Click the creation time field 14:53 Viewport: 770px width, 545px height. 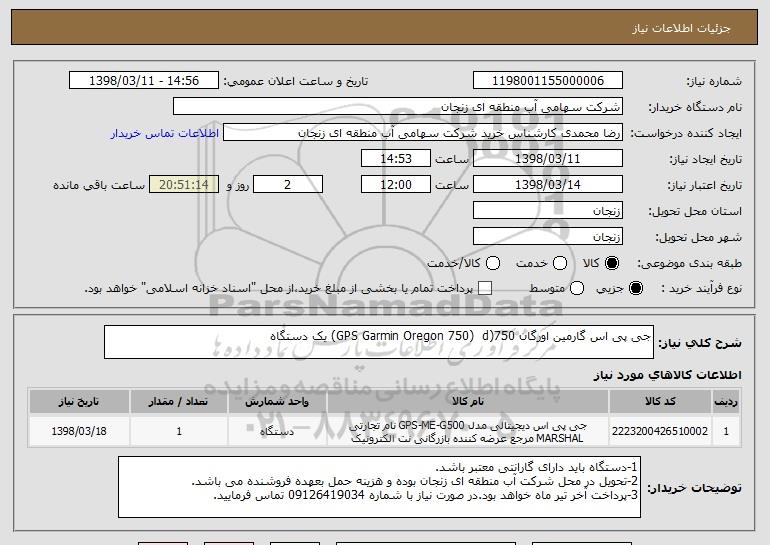point(396,159)
